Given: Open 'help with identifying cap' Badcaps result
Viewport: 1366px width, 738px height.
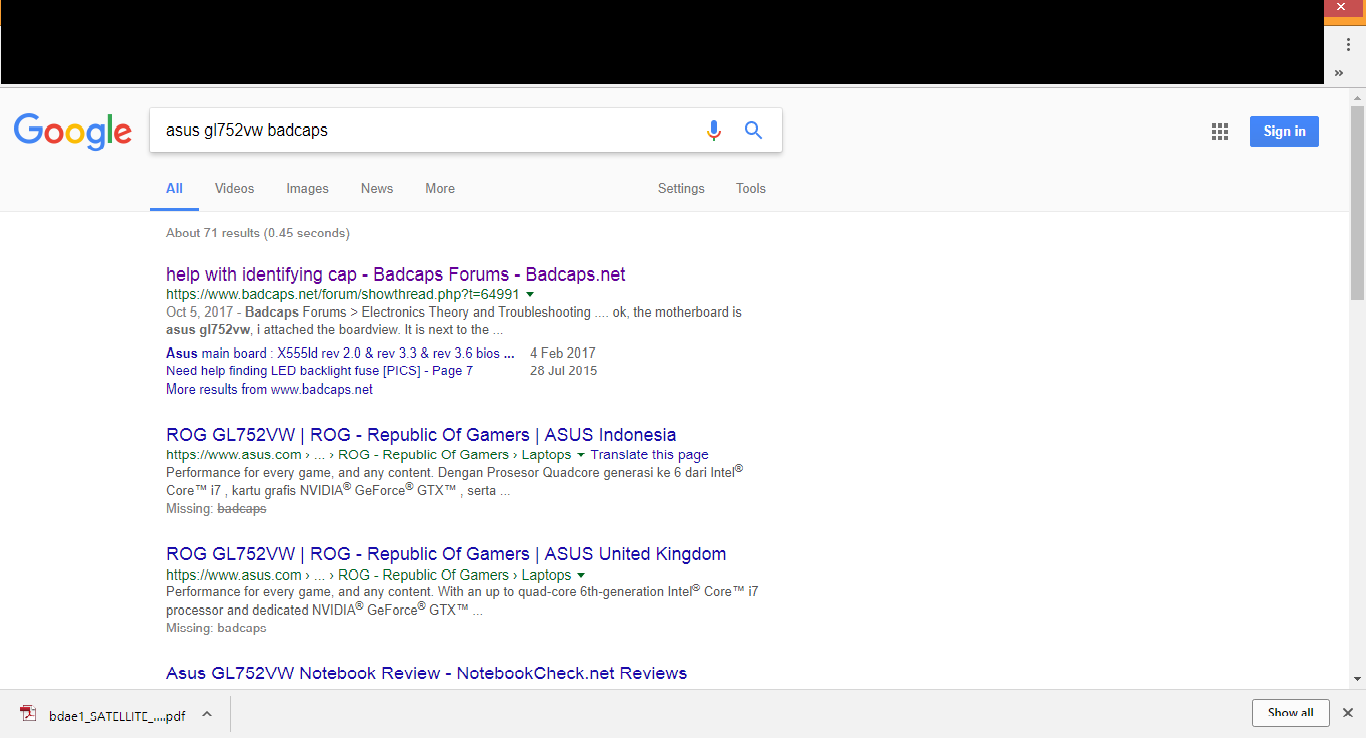Looking at the screenshot, I should [396, 274].
